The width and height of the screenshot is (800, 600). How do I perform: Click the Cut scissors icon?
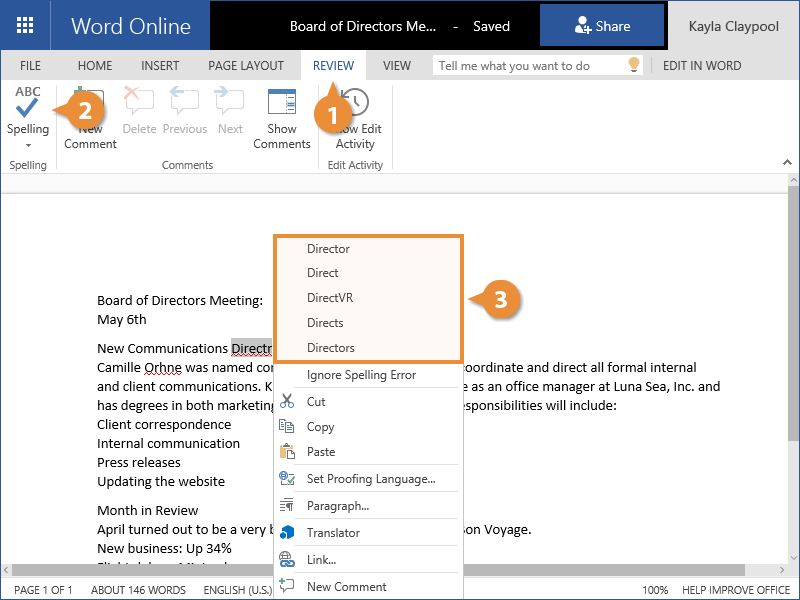(x=288, y=401)
